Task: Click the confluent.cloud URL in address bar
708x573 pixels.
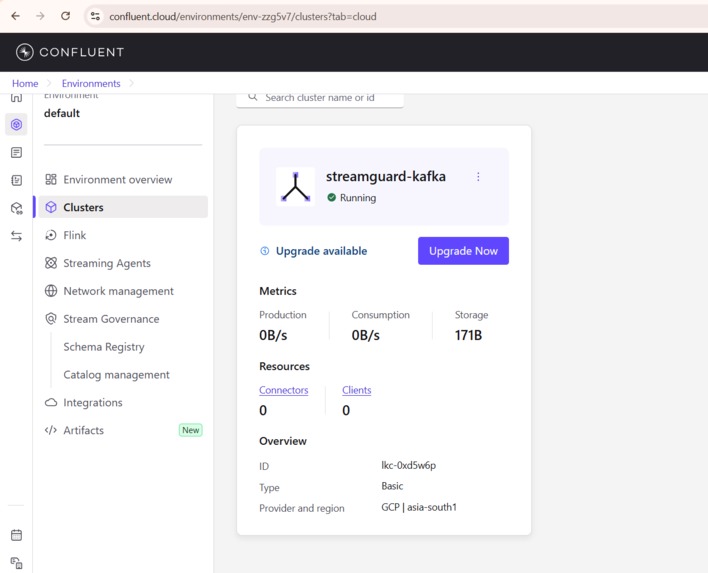Action: point(243,17)
